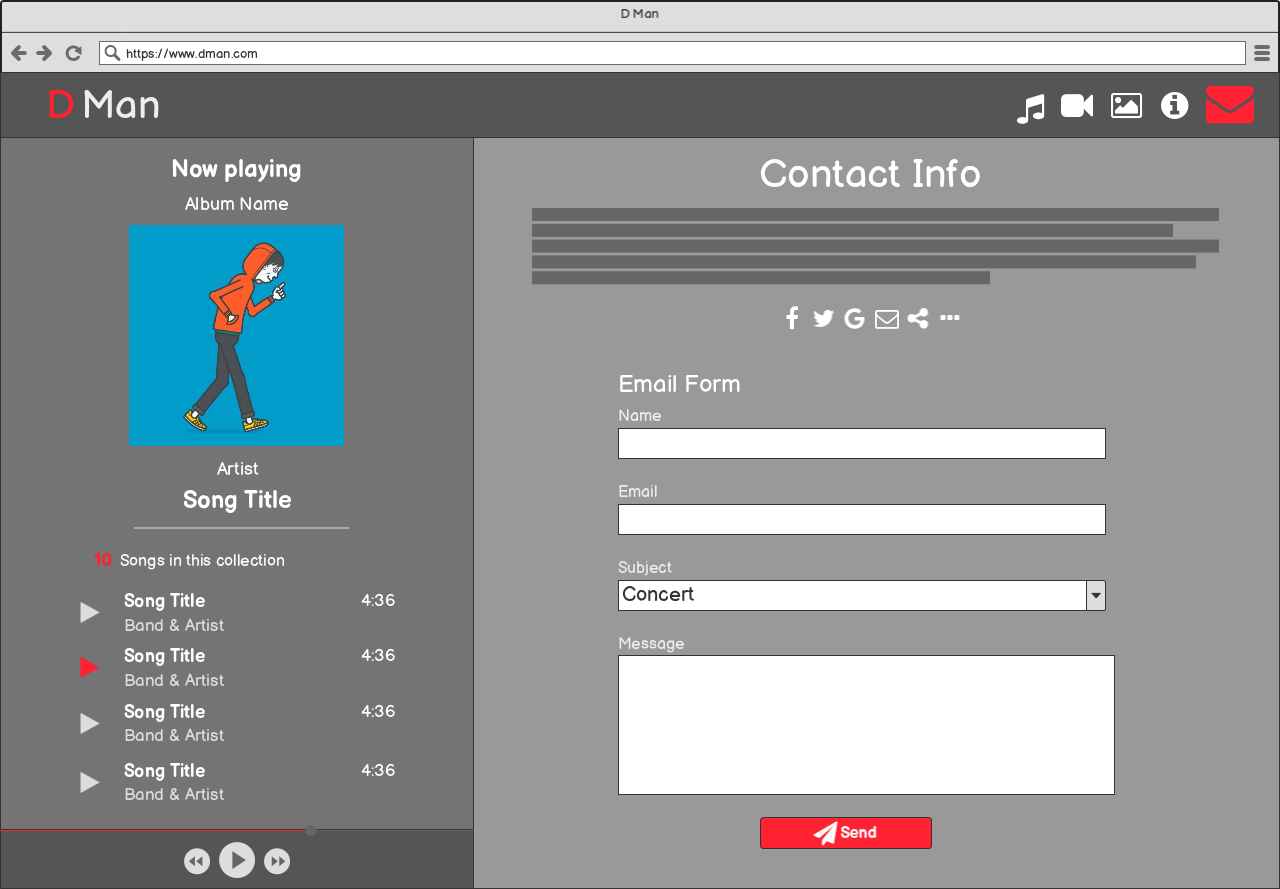Click the Songs in this collection text
Viewport: 1280px width, 889px height.
202,560
